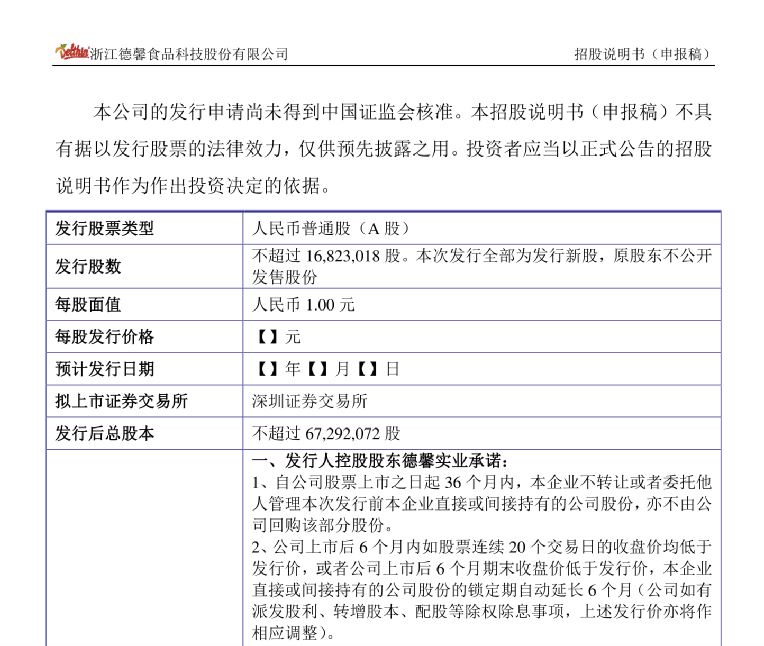Click cell value 人民币普通股（A 股）
The width and height of the screenshot is (764, 646).
(x=331, y=228)
